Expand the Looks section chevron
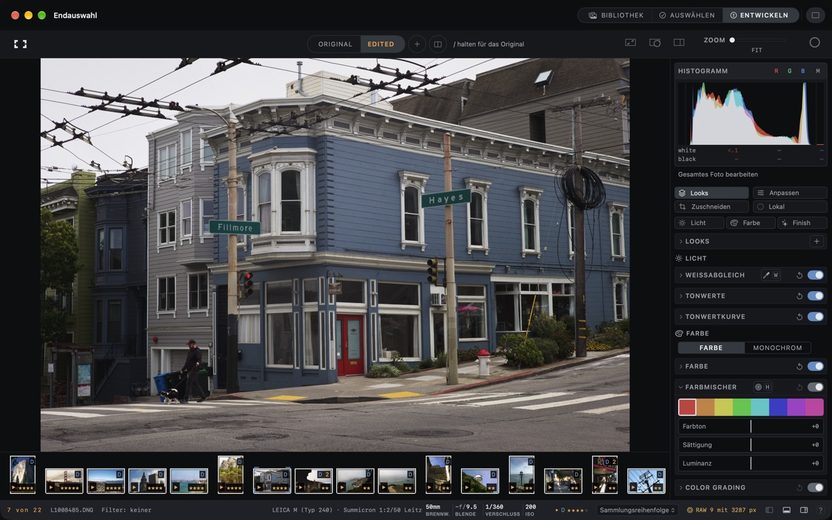The image size is (832, 520). click(x=681, y=241)
